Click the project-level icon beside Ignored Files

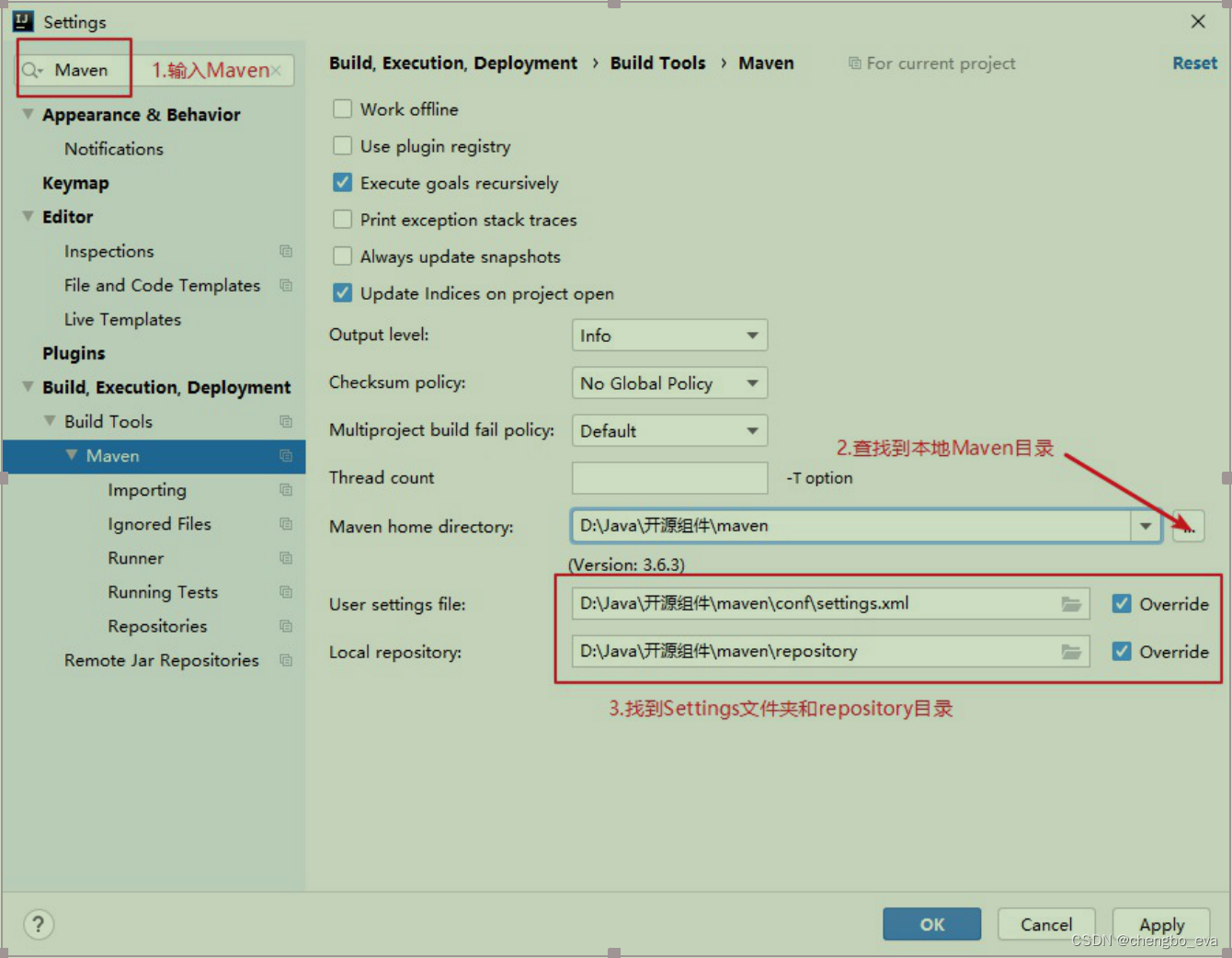286,523
